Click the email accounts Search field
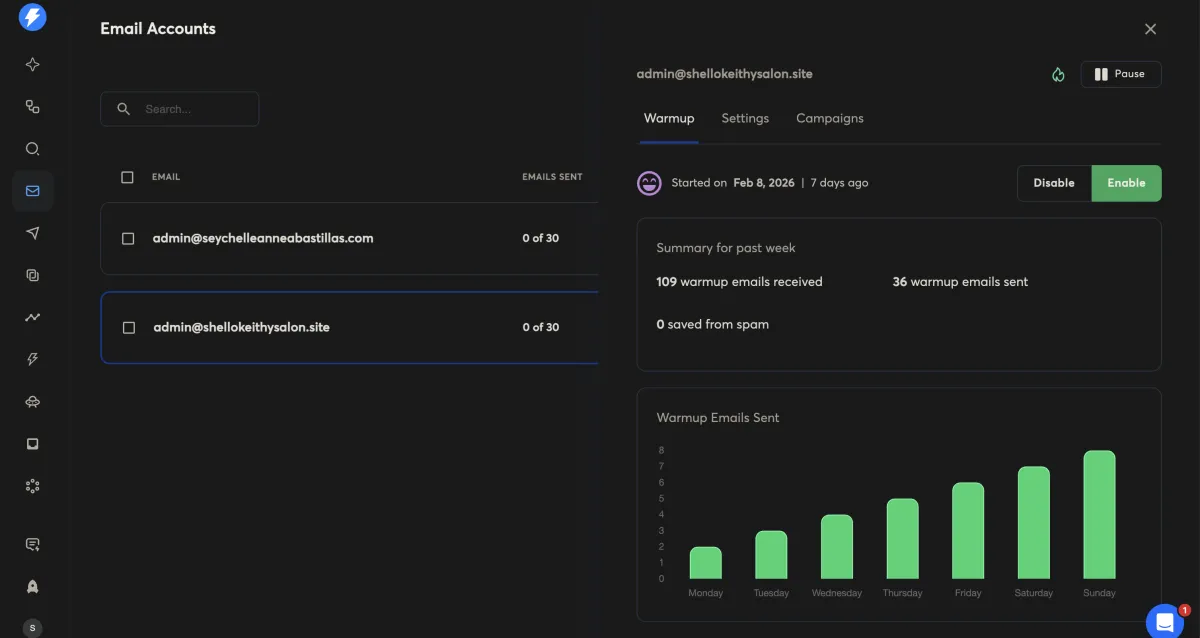 (x=195, y=109)
